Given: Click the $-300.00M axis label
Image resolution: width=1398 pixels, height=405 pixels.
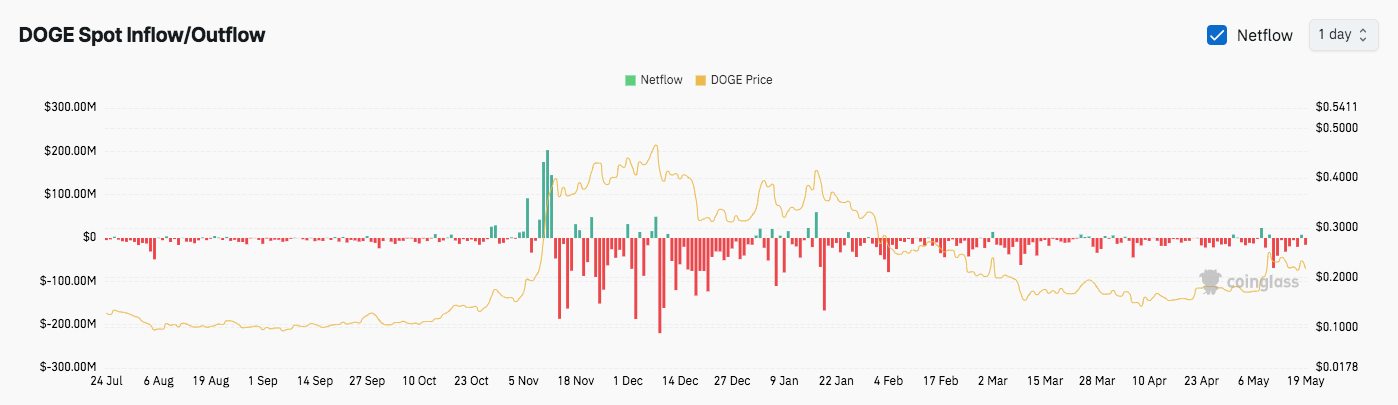Looking at the screenshot, I should [x=69, y=367].
